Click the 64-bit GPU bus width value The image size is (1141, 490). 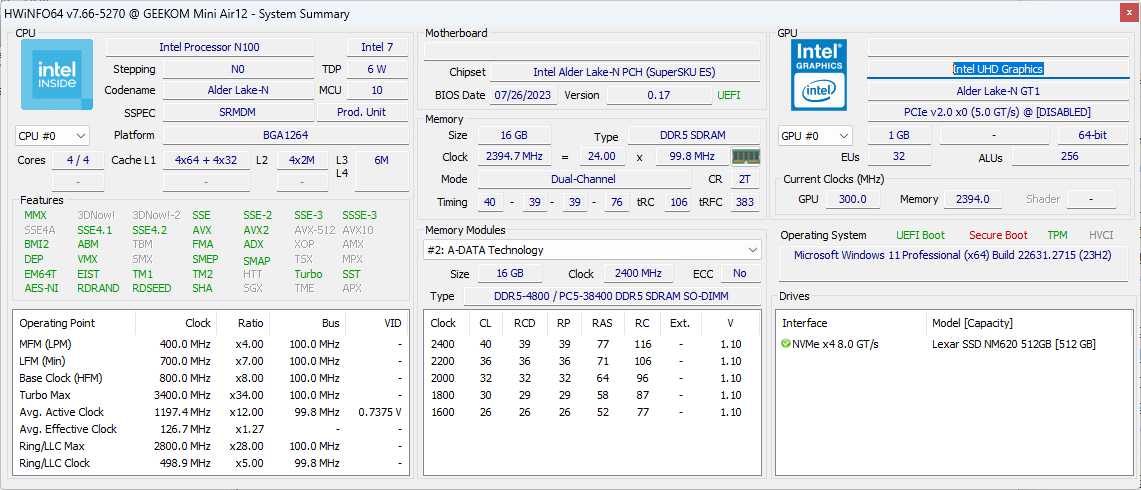click(1093, 135)
